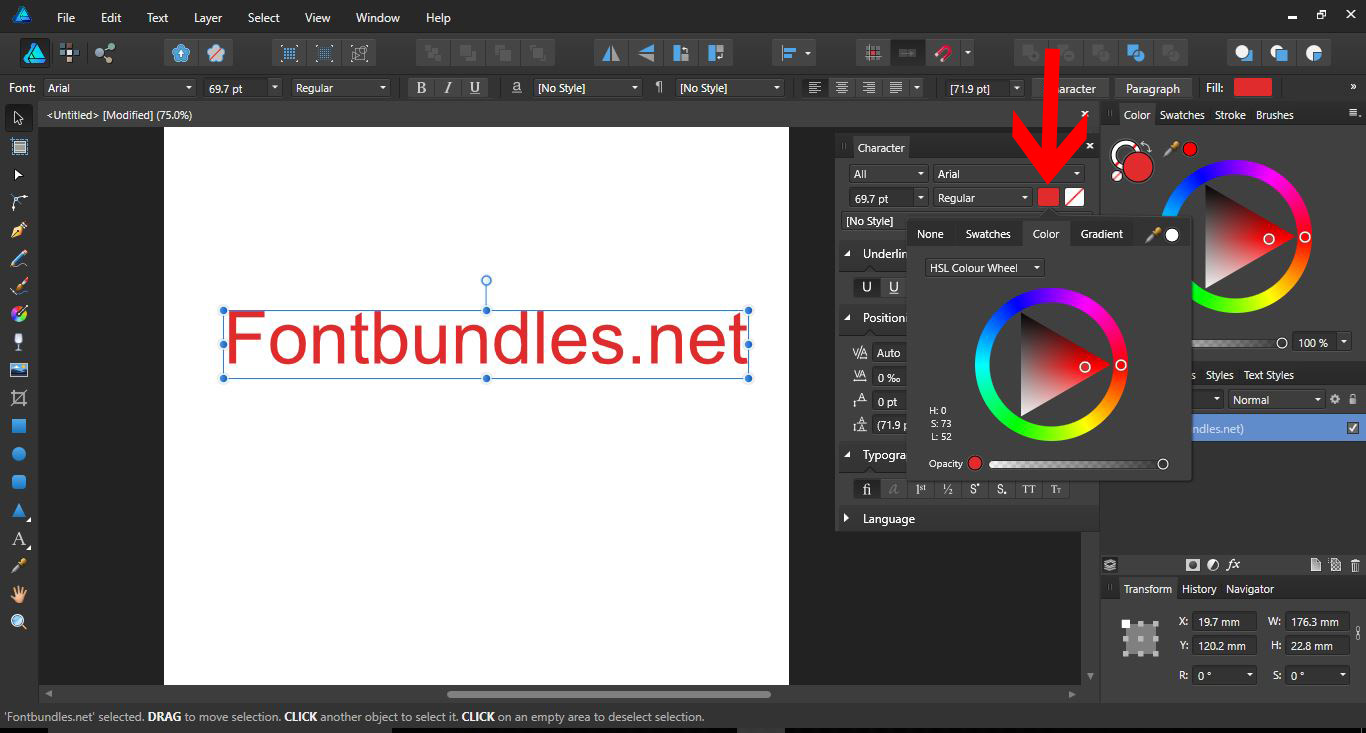Select the Vector Crop tool

18,397
